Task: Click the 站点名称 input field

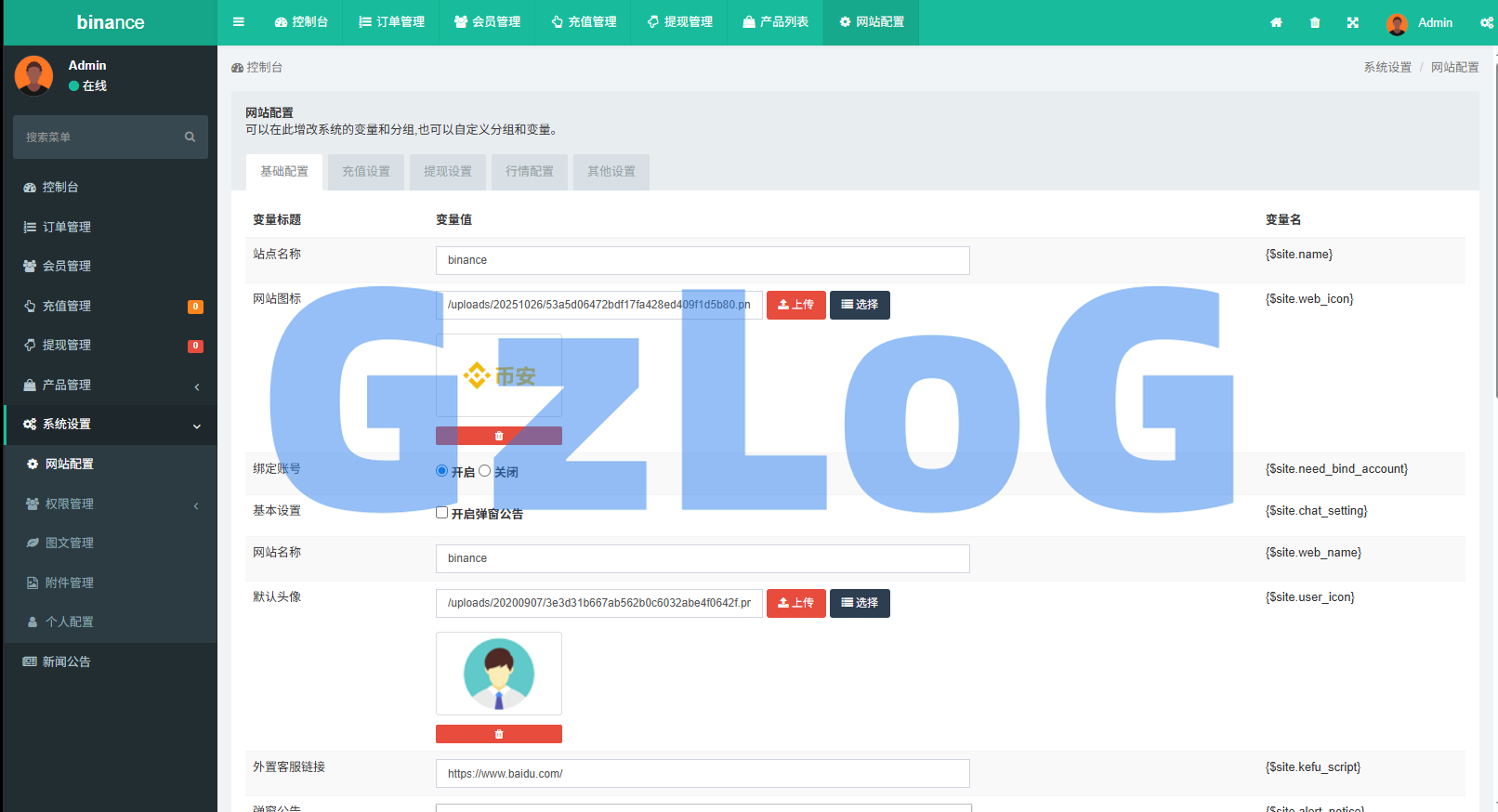Action: coord(703,260)
